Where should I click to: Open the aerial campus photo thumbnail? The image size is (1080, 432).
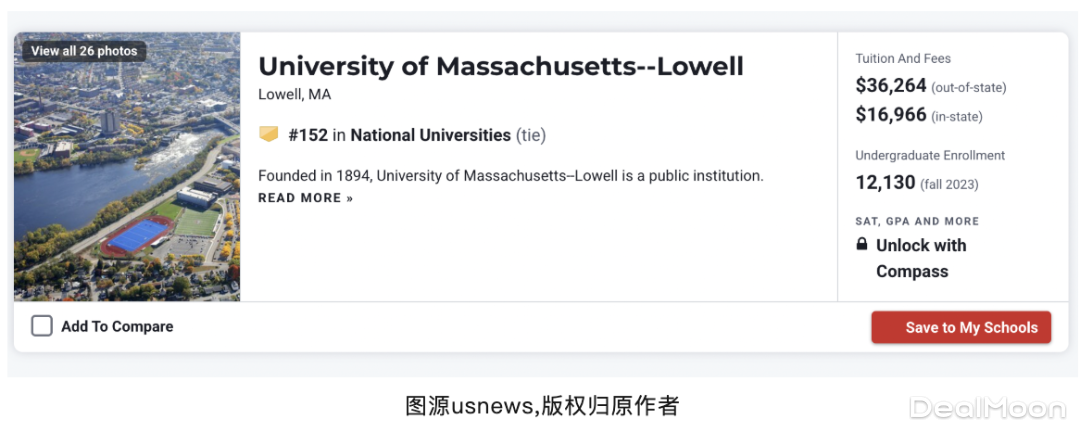[x=127, y=180]
